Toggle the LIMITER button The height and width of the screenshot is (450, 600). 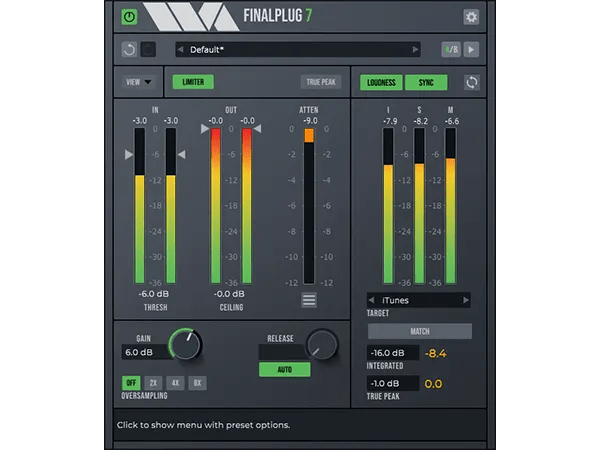[193, 82]
